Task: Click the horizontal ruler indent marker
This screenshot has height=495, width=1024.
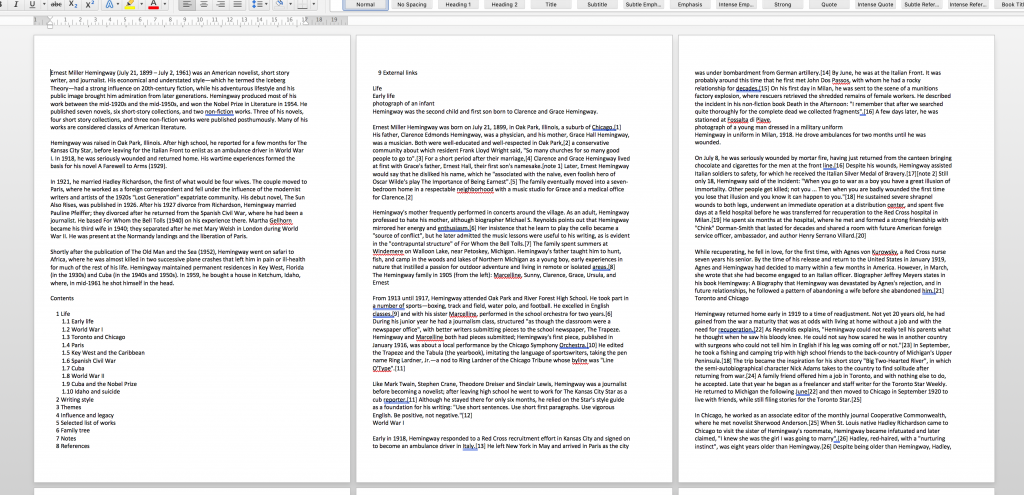Action: coord(50,22)
